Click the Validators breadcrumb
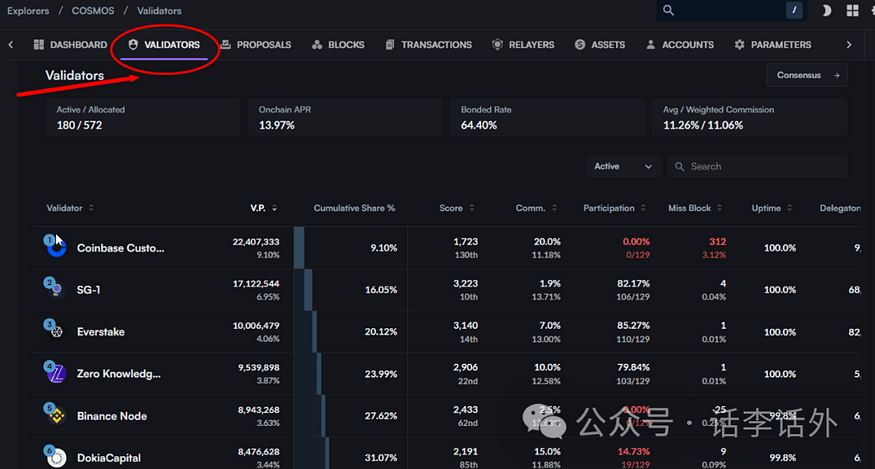Viewport: 875px width, 469px height. click(159, 11)
